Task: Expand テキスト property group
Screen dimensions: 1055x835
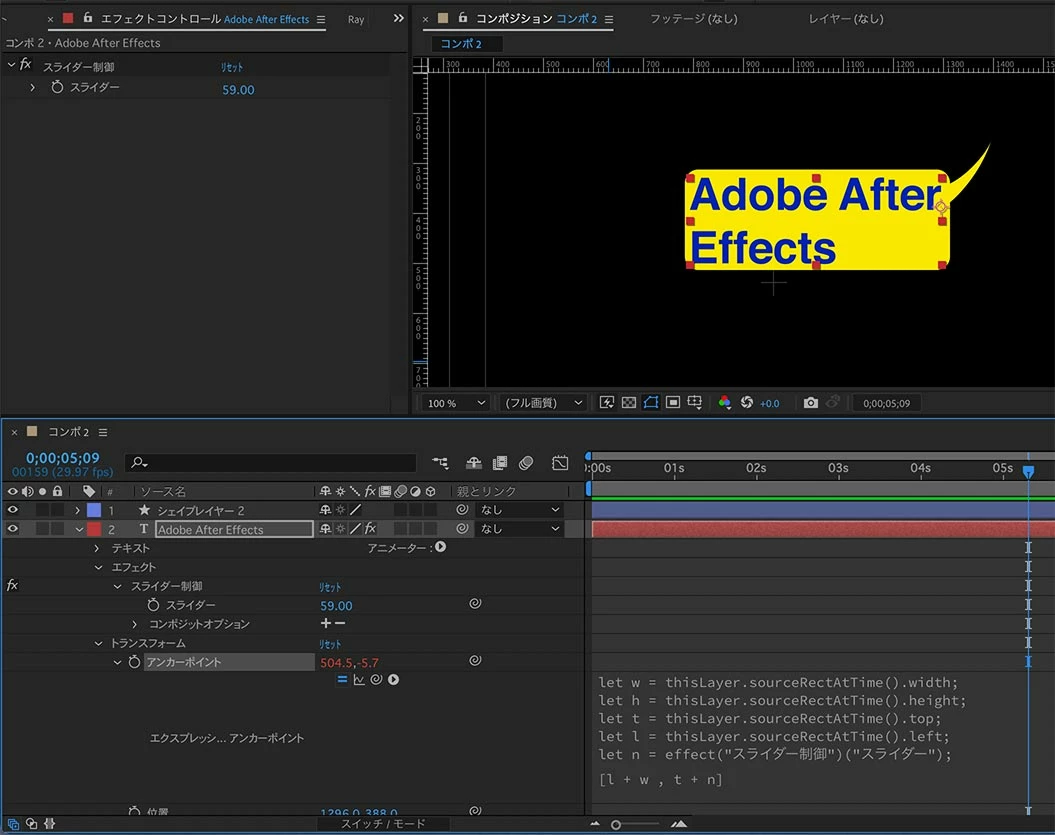Action: coord(98,548)
